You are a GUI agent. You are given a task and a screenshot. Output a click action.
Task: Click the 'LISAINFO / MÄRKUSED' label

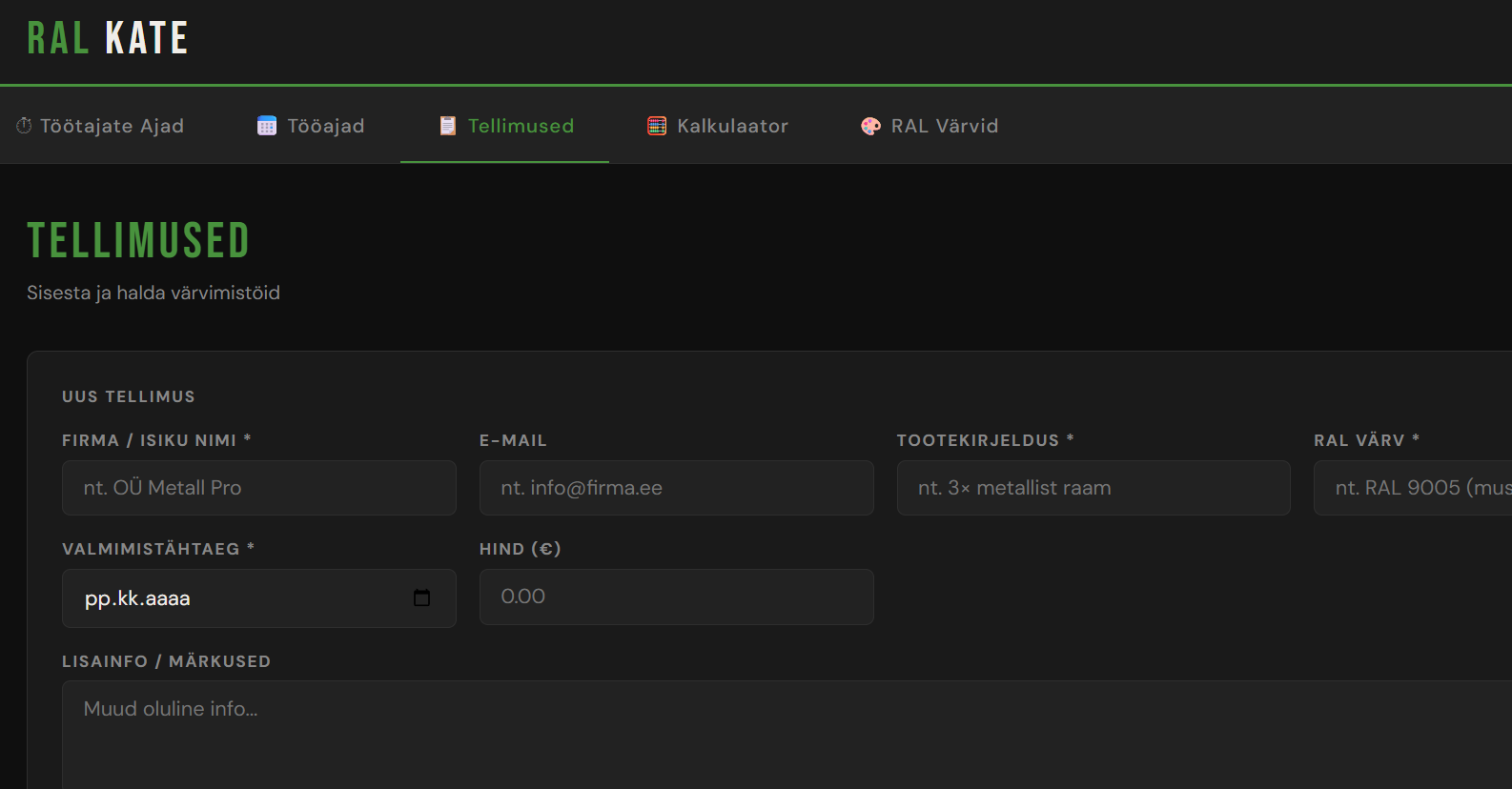[x=167, y=661]
